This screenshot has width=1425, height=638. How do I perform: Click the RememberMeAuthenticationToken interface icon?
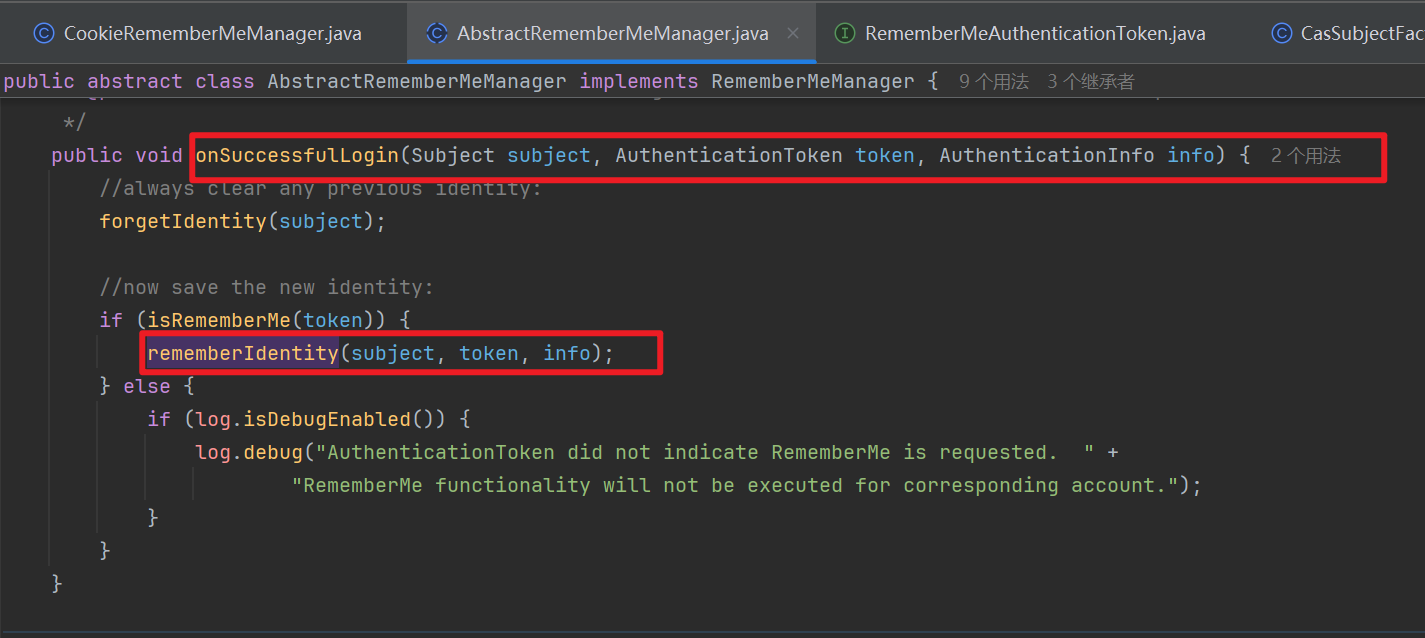coord(844,34)
